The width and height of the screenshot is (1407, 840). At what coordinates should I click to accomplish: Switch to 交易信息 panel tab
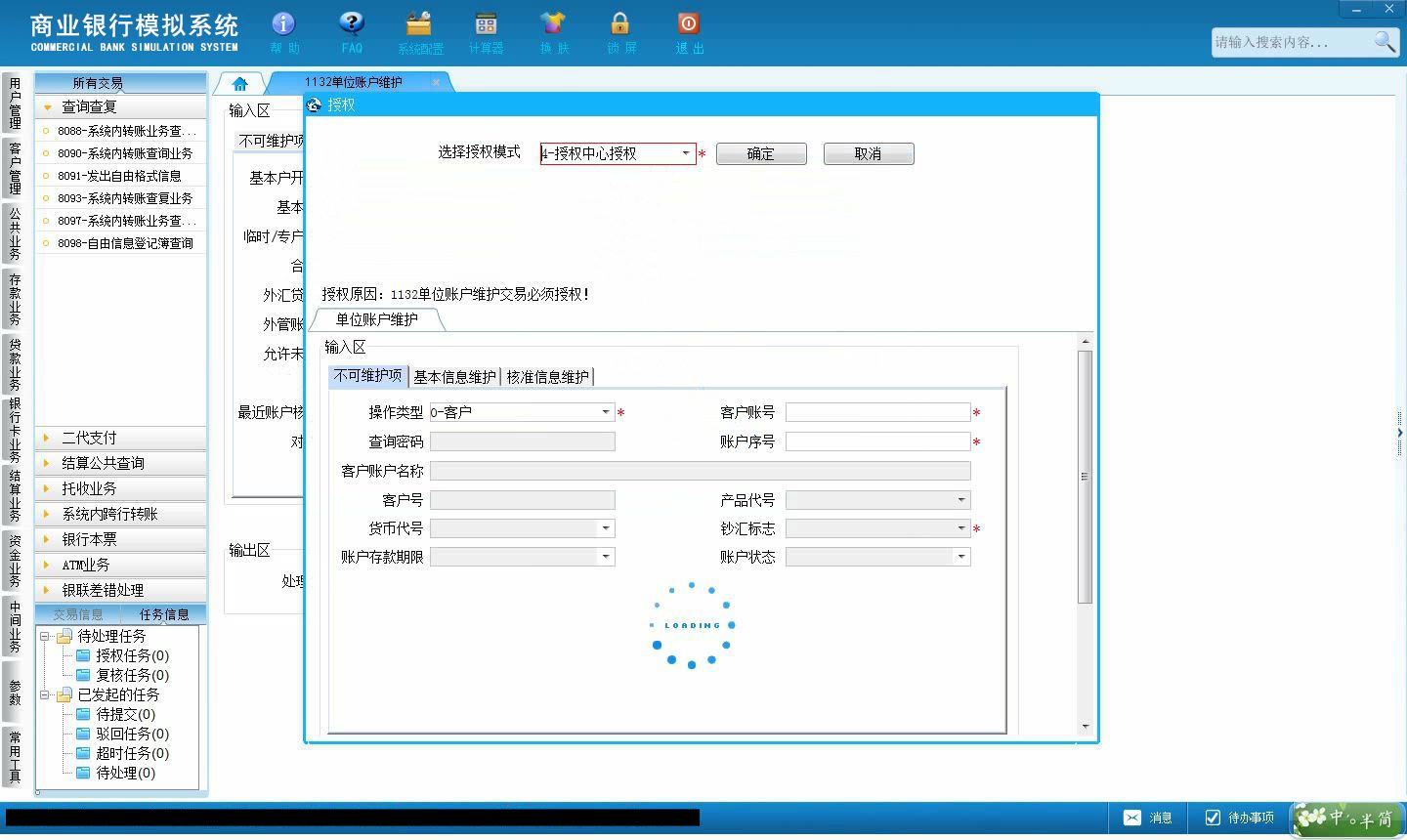click(x=78, y=614)
